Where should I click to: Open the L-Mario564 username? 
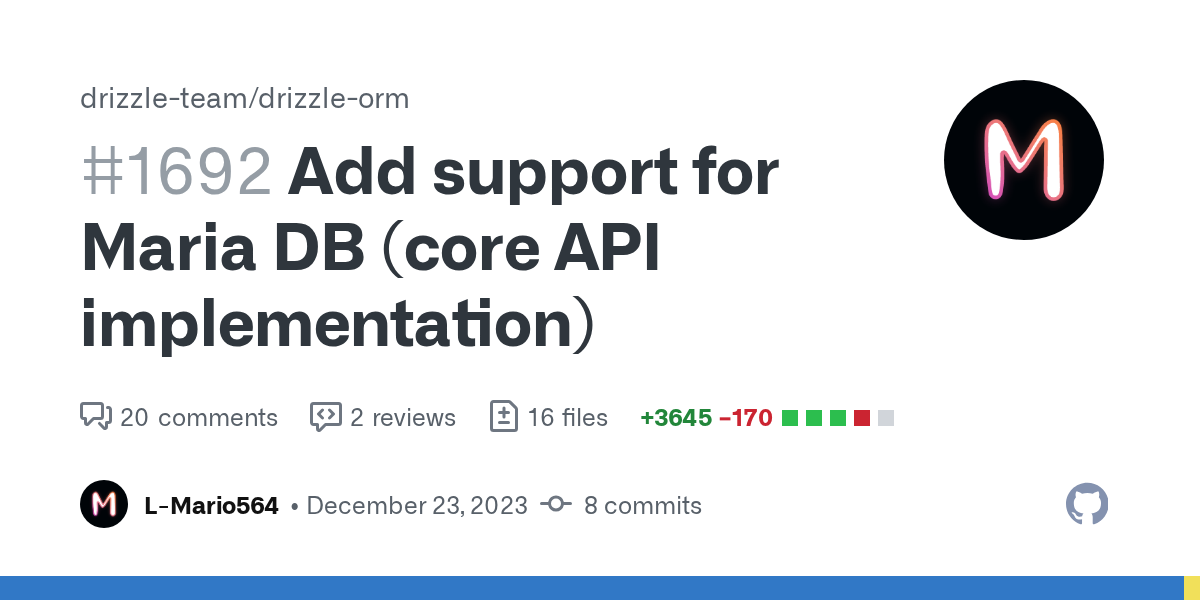[x=211, y=506]
